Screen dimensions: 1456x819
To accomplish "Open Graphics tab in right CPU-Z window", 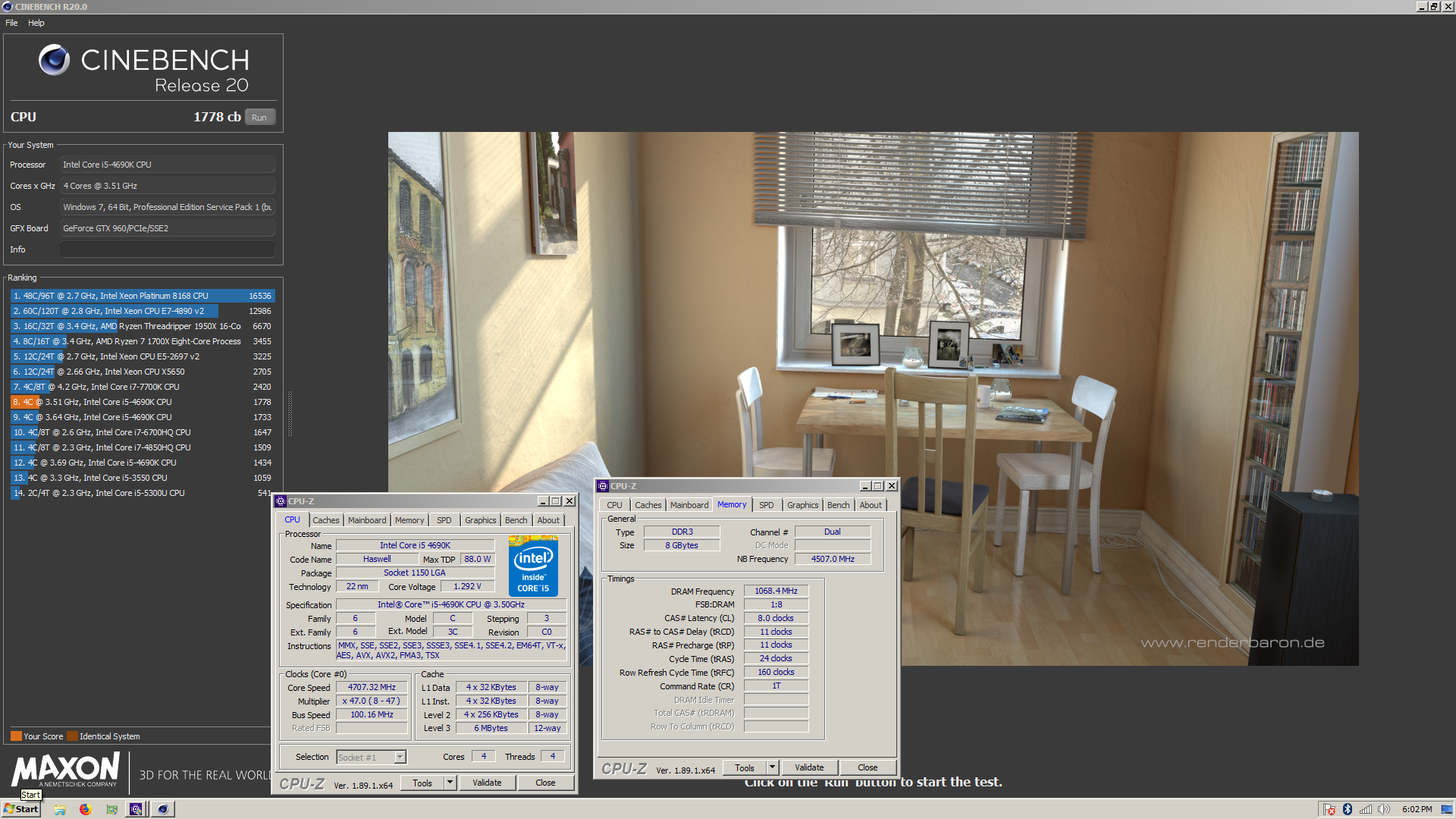I will click(x=802, y=505).
